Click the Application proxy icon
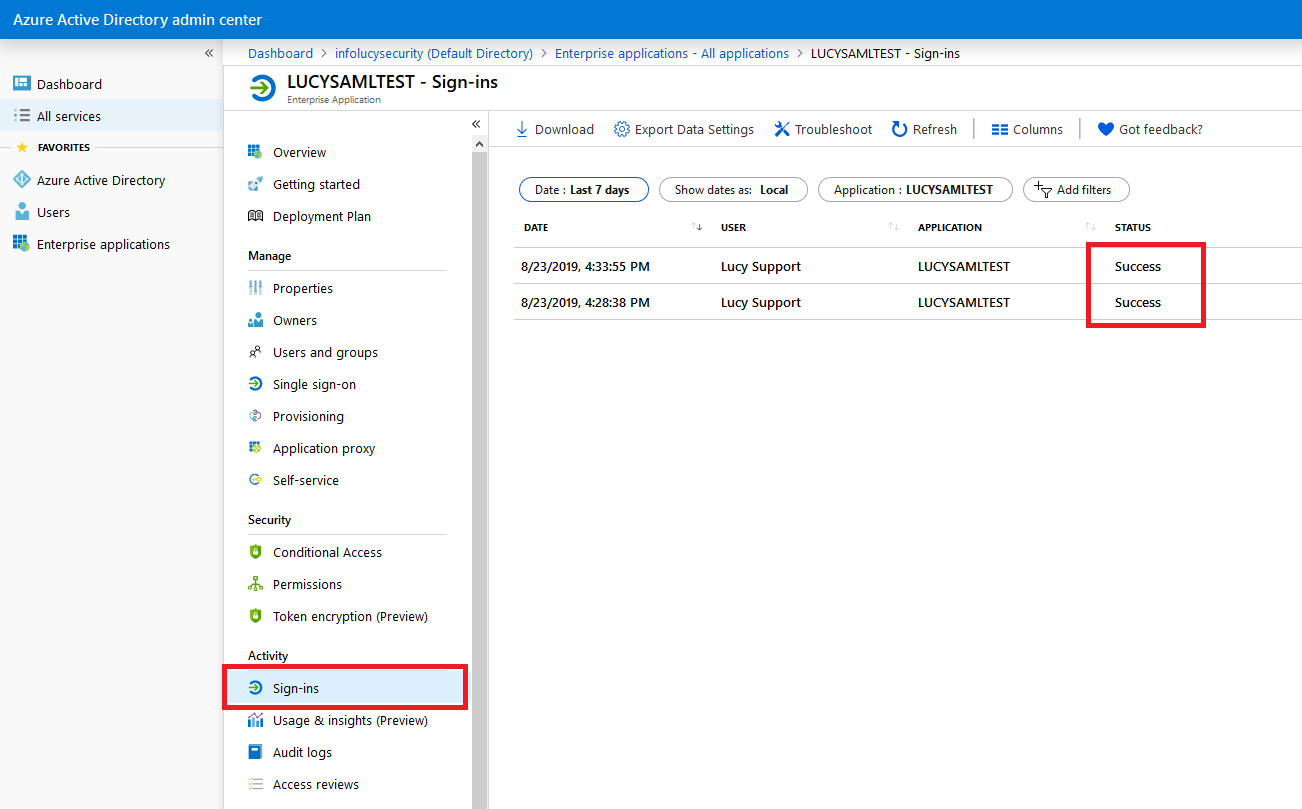Viewport: 1302px width, 809px height. pyautogui.click(x=255, y=448)
